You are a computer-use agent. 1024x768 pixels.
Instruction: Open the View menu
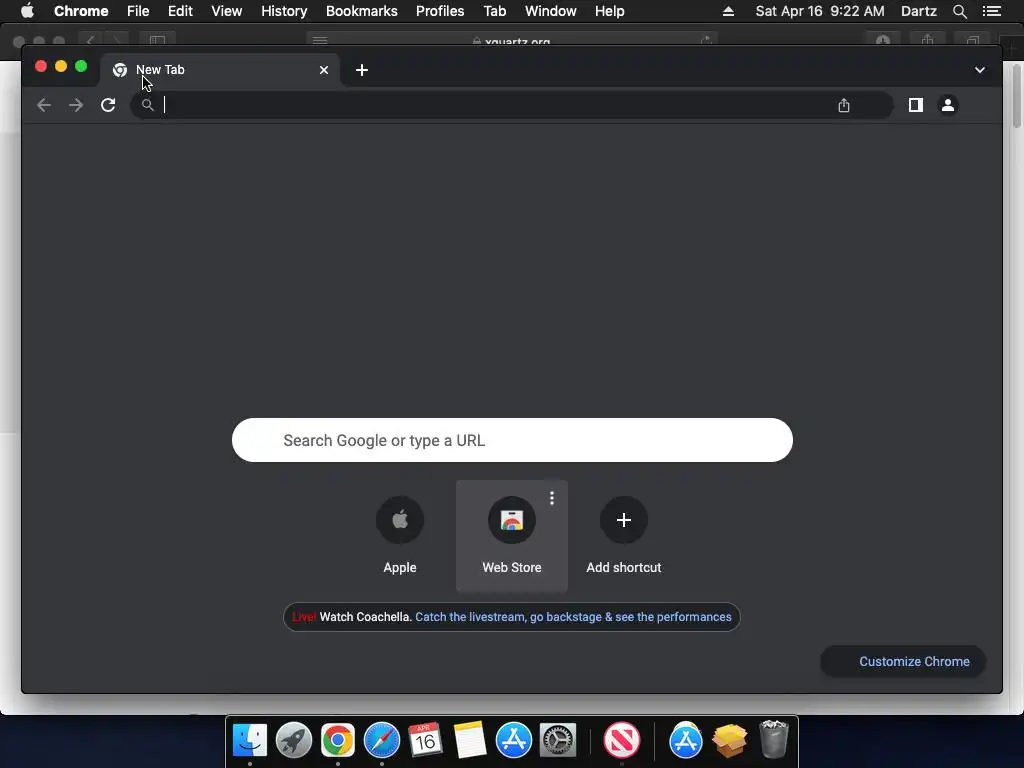click(227, 11)
